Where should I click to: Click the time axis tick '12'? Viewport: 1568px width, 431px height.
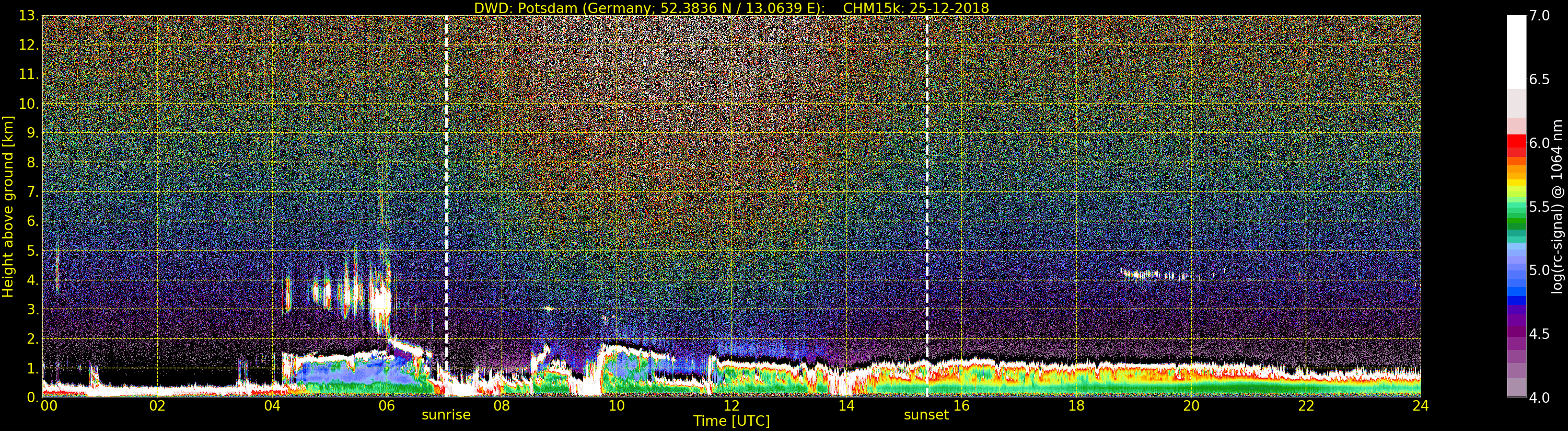pos(731,406)
